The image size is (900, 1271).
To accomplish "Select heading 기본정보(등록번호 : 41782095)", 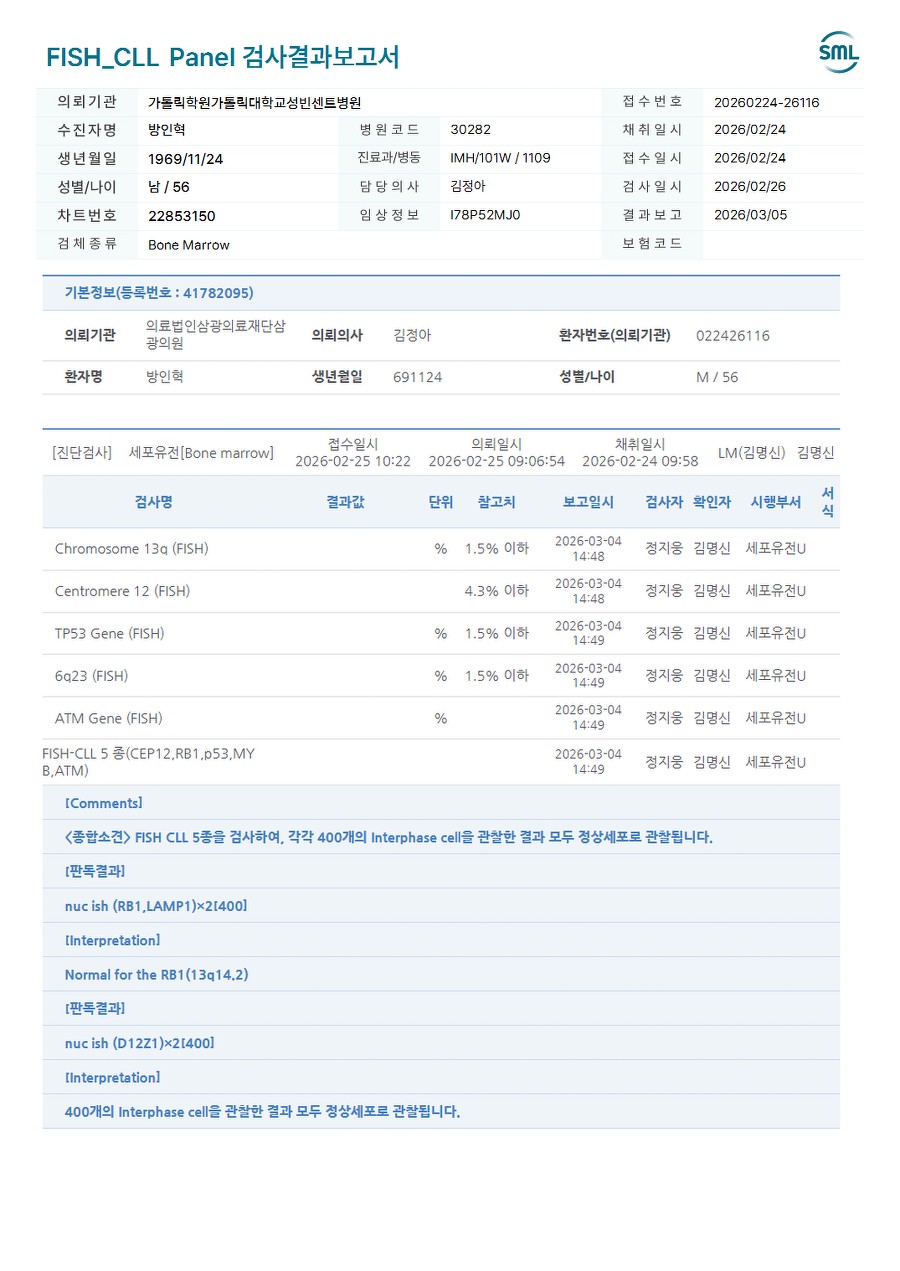I will [x=159, y=293].
